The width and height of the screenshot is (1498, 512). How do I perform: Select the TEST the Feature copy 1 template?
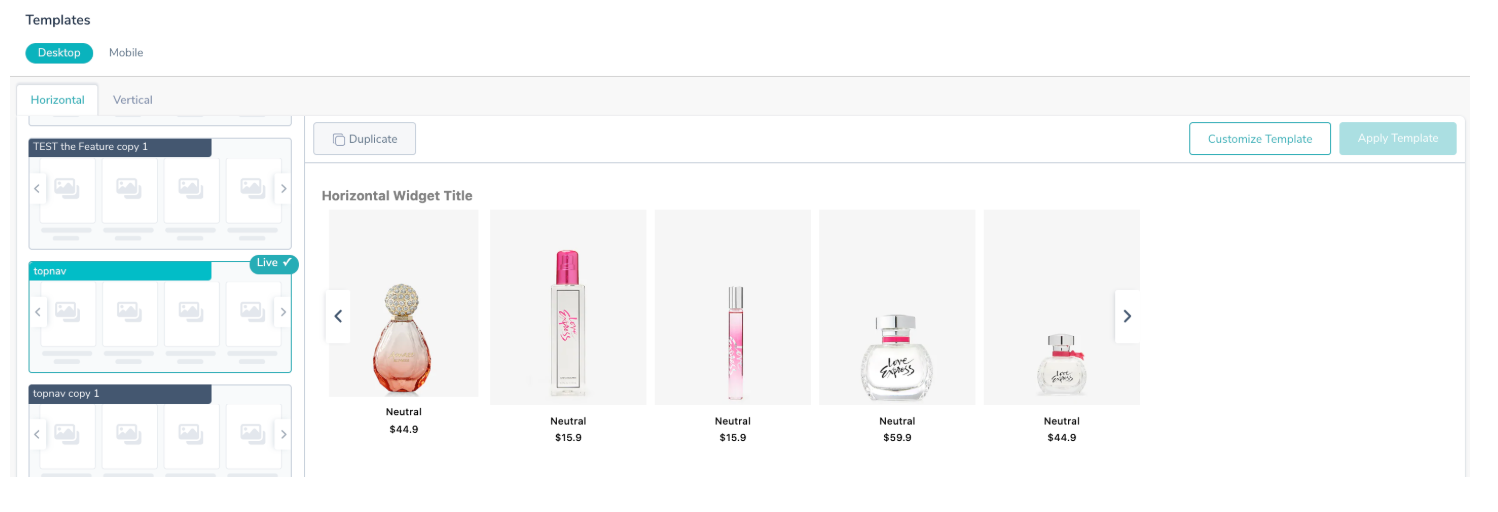pos(160,194)
